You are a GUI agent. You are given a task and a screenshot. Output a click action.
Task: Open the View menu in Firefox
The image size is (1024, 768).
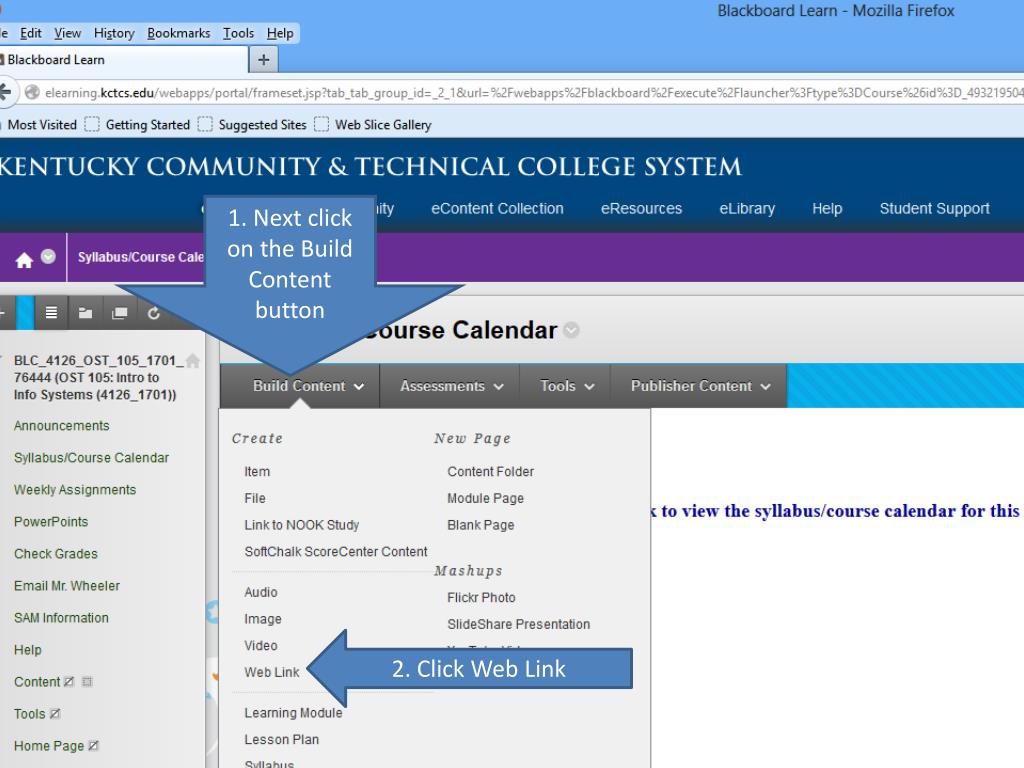(x=68, y=33)
